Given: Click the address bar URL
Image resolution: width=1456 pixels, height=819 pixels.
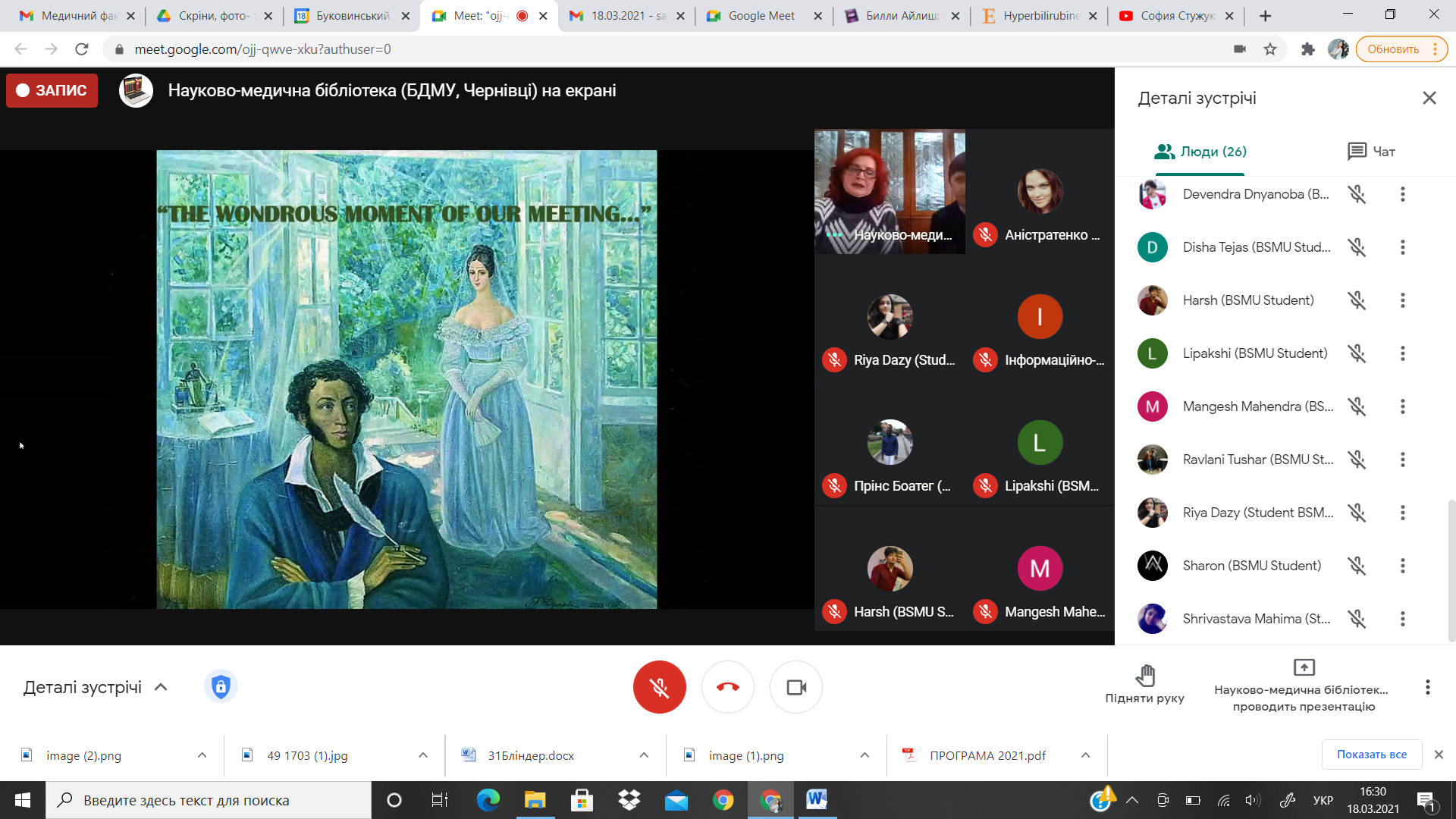Looking at the screenshot, I should pos(262,49).
